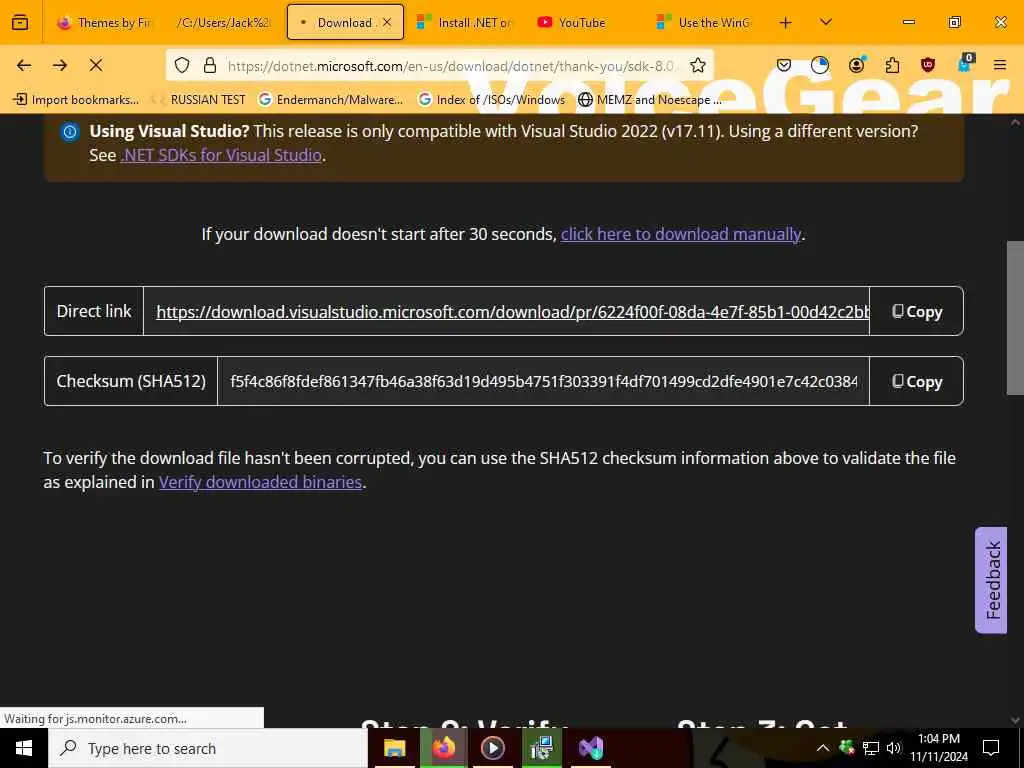This screenshot has height=768, width=1024.
Task: Open Endermanch/Malware bookmark
Action: pyautogui.click(x=330, y=99)
